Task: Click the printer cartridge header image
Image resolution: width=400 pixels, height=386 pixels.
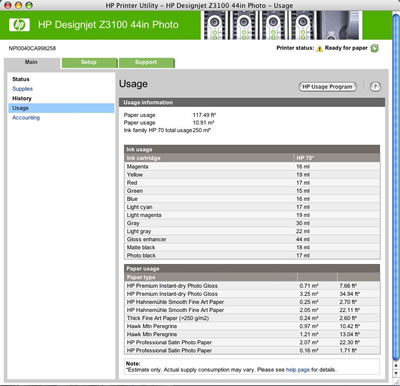Action: [x=281, y=25]
